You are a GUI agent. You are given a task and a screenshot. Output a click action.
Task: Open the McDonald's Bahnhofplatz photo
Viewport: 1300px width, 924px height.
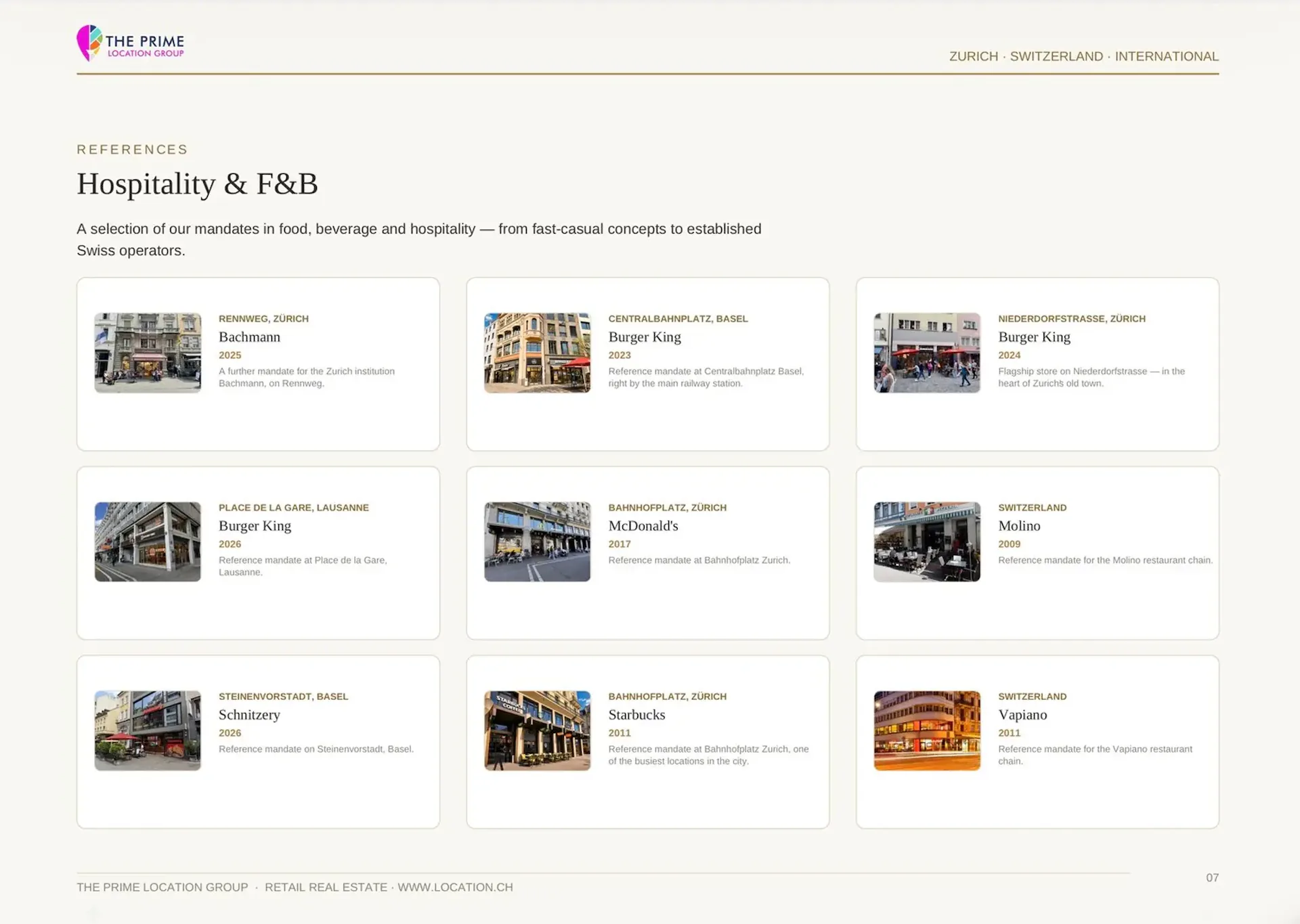point(538,542)
